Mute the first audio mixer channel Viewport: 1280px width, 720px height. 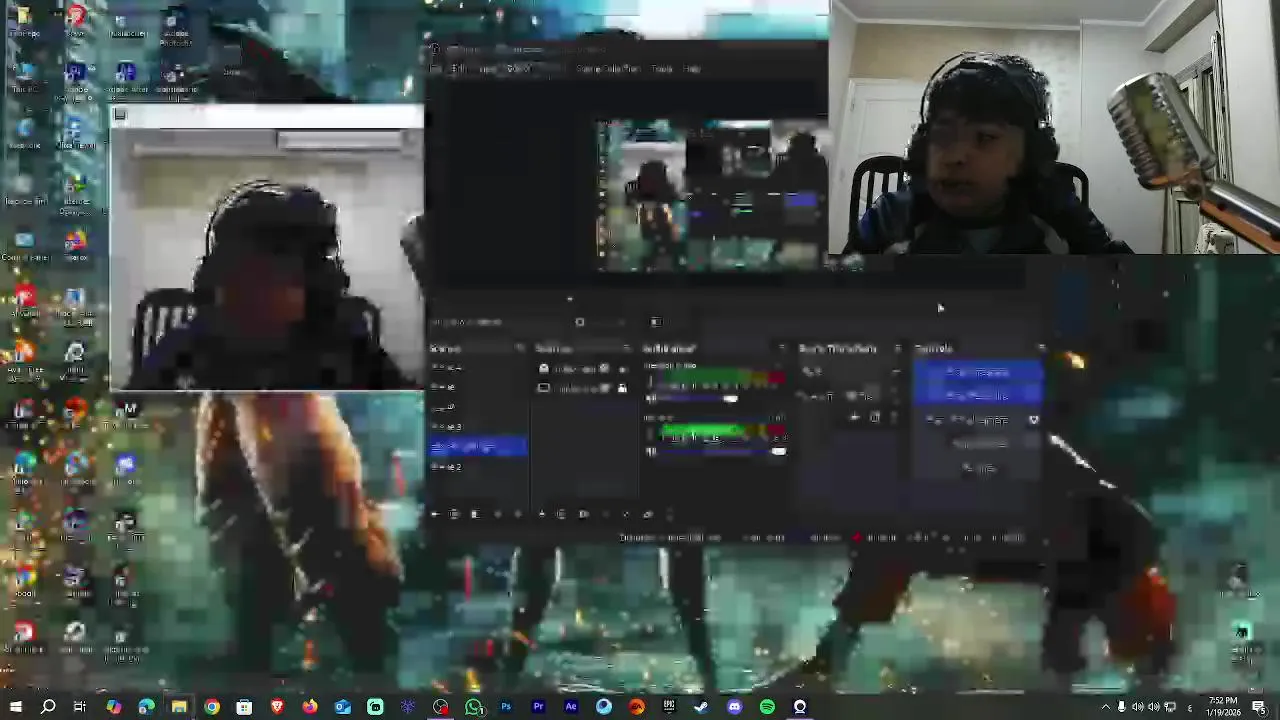tap(651, 398)
